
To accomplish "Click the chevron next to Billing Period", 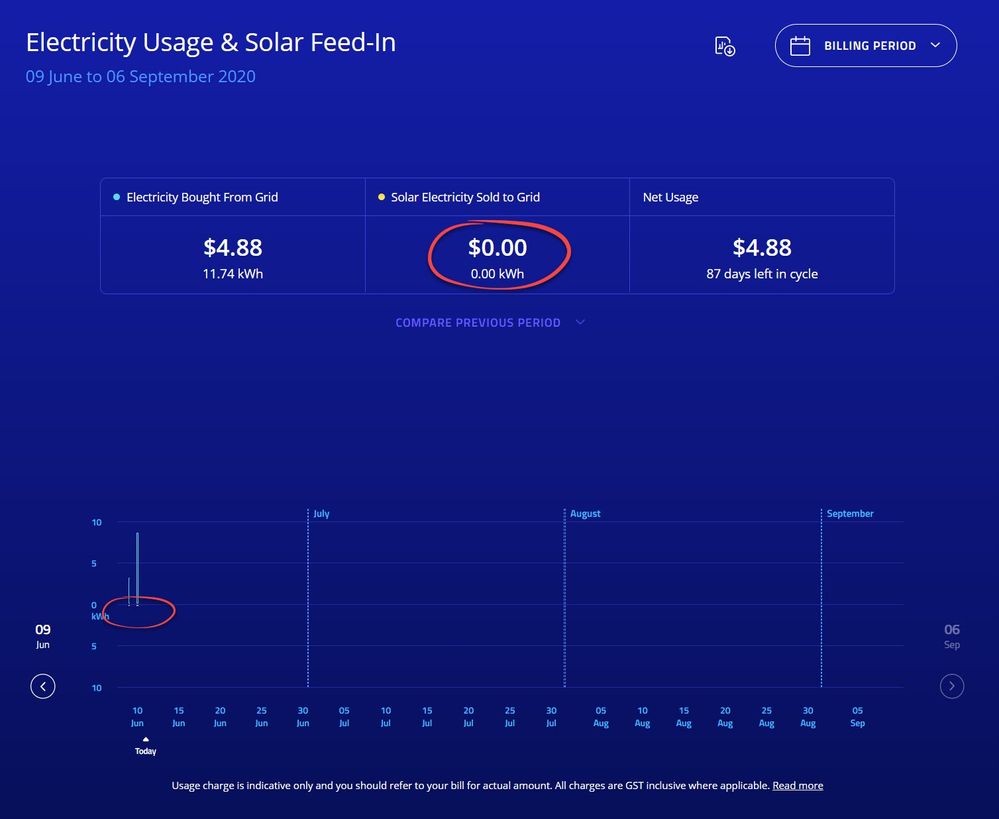I will [x=935, y=45].
